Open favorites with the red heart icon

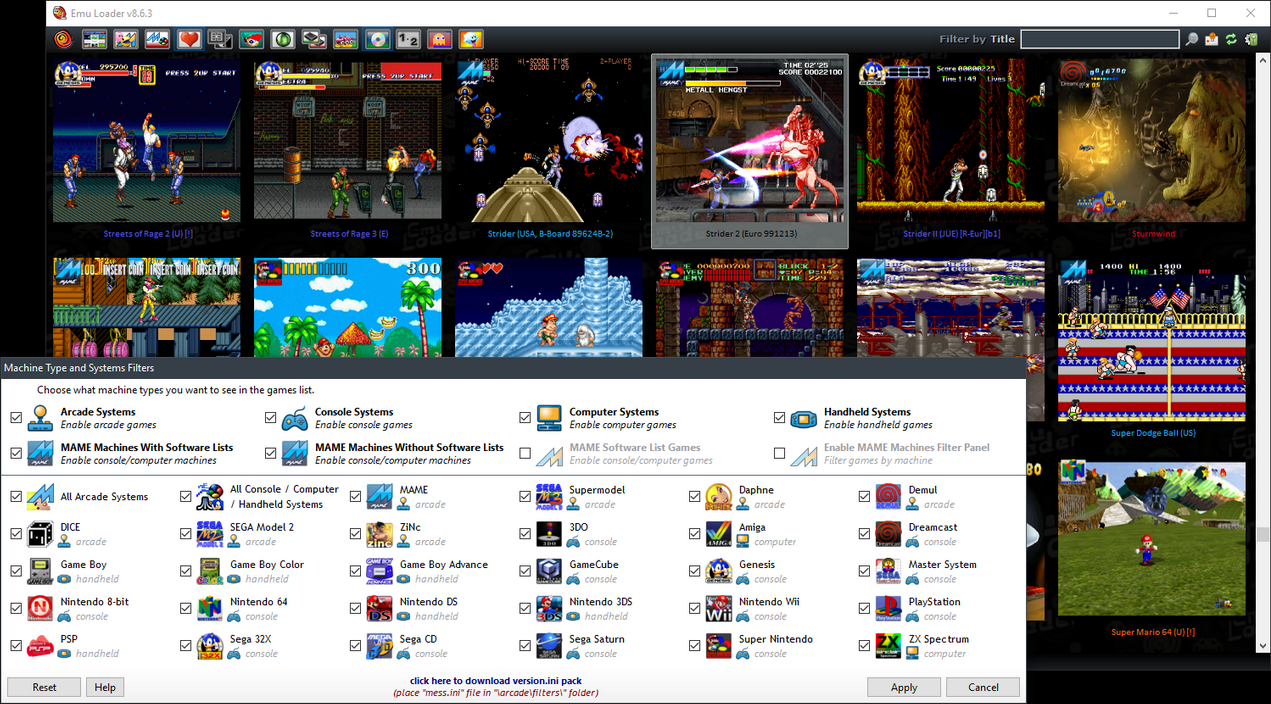pos(189,39)
